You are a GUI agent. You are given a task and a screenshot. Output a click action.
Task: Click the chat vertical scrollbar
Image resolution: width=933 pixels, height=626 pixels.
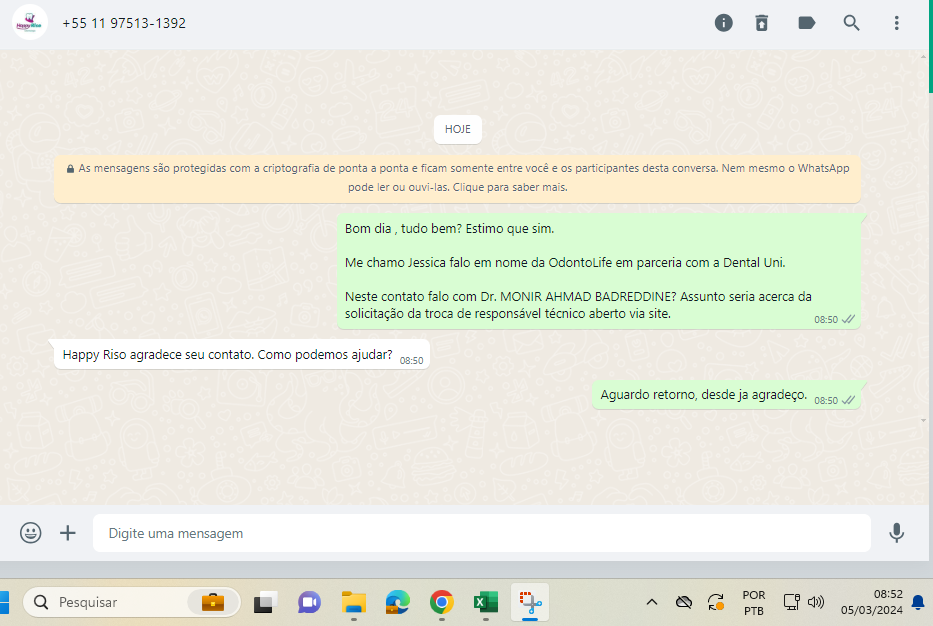point(923,238)
